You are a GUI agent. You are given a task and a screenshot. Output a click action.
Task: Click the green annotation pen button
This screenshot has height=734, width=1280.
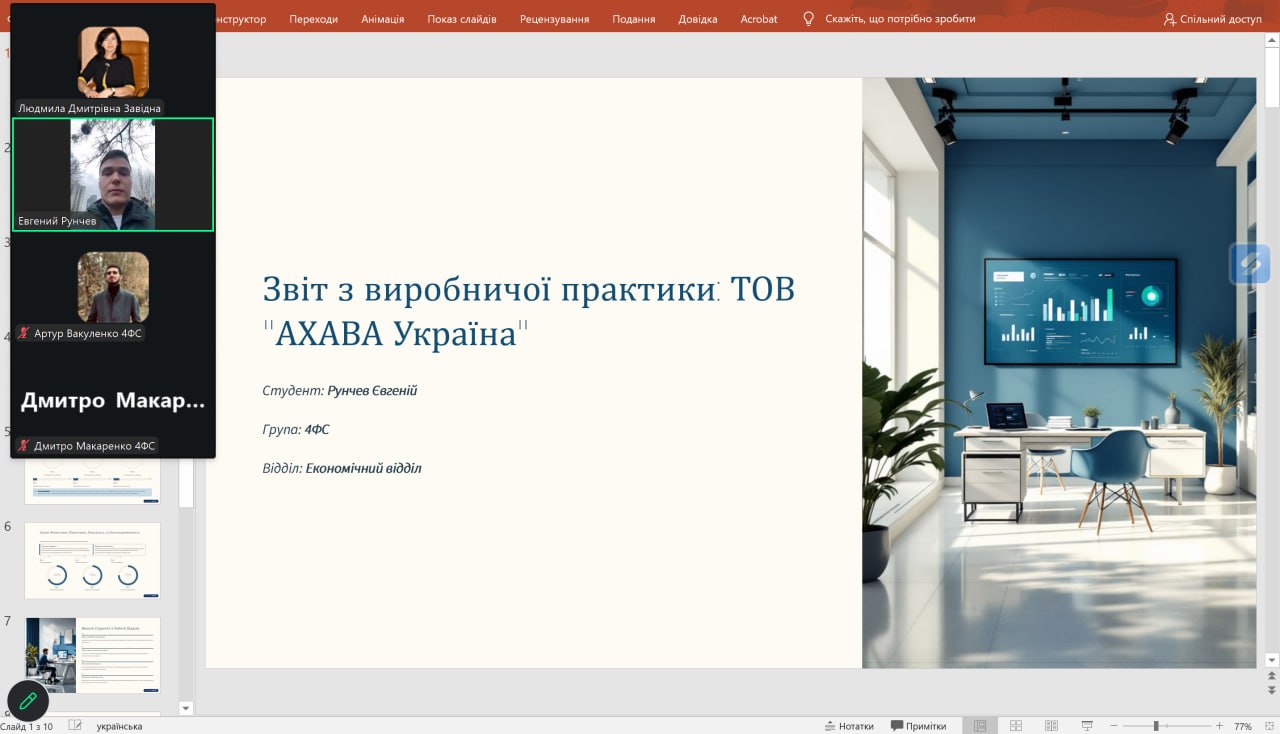[x=28, y=701]
